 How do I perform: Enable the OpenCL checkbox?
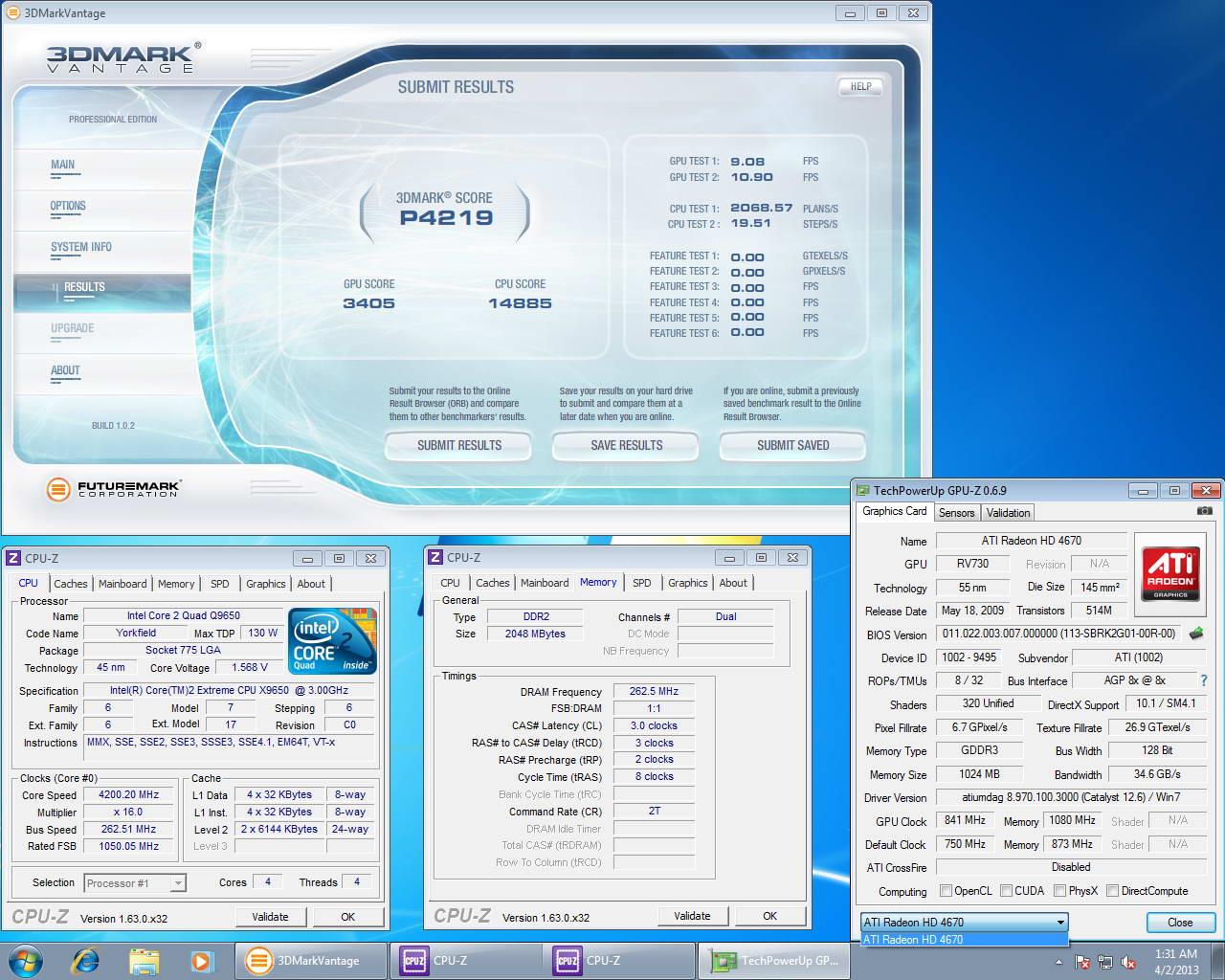tap(946, 891)
